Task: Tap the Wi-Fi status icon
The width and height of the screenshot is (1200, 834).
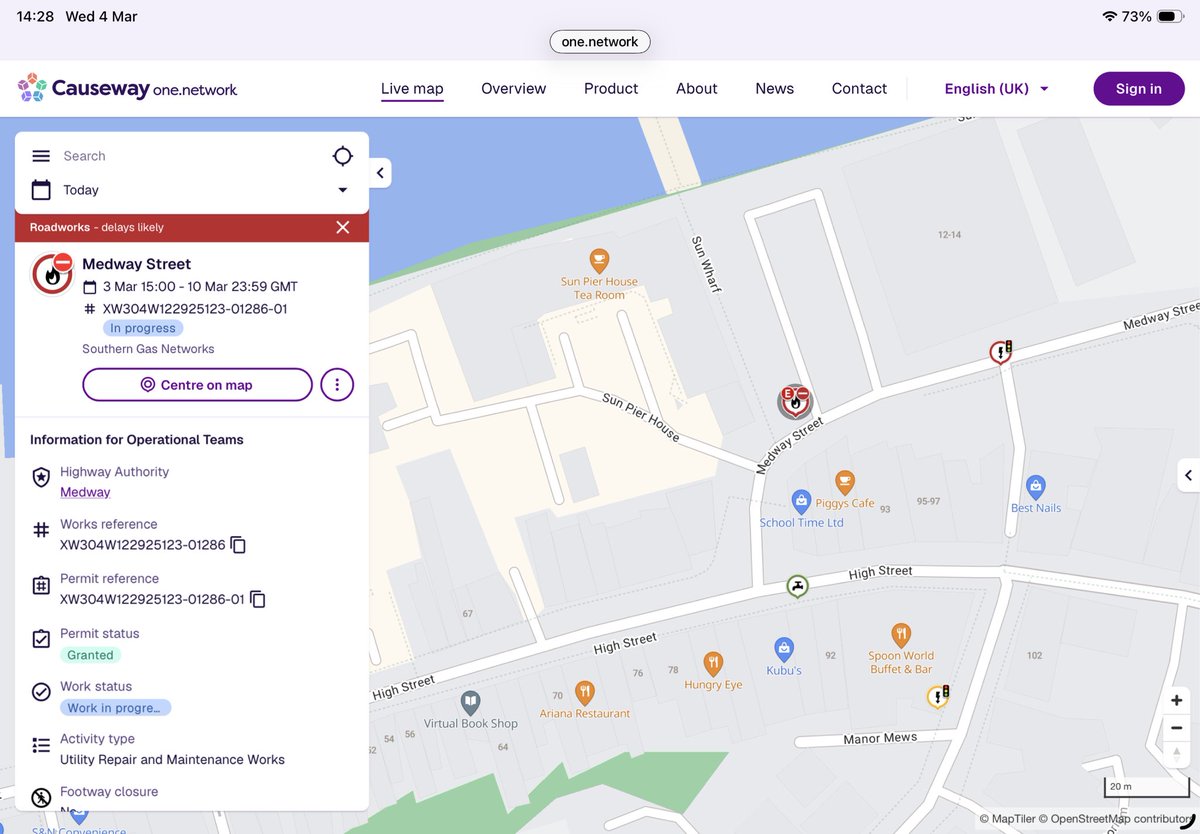Action: pyautogui.click(x=1109, y=16)
